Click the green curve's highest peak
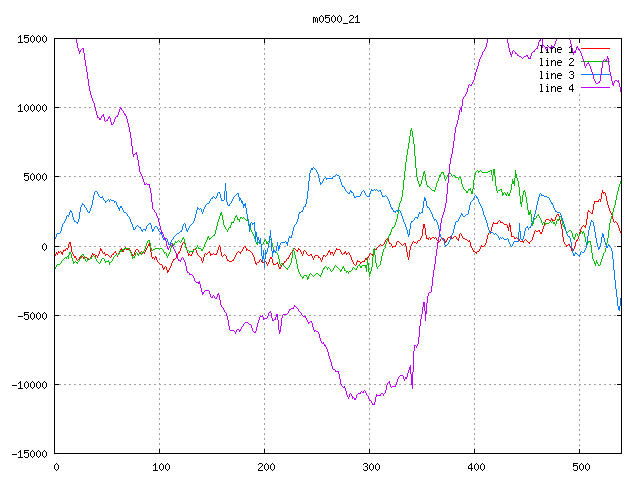 coord(411,129)
